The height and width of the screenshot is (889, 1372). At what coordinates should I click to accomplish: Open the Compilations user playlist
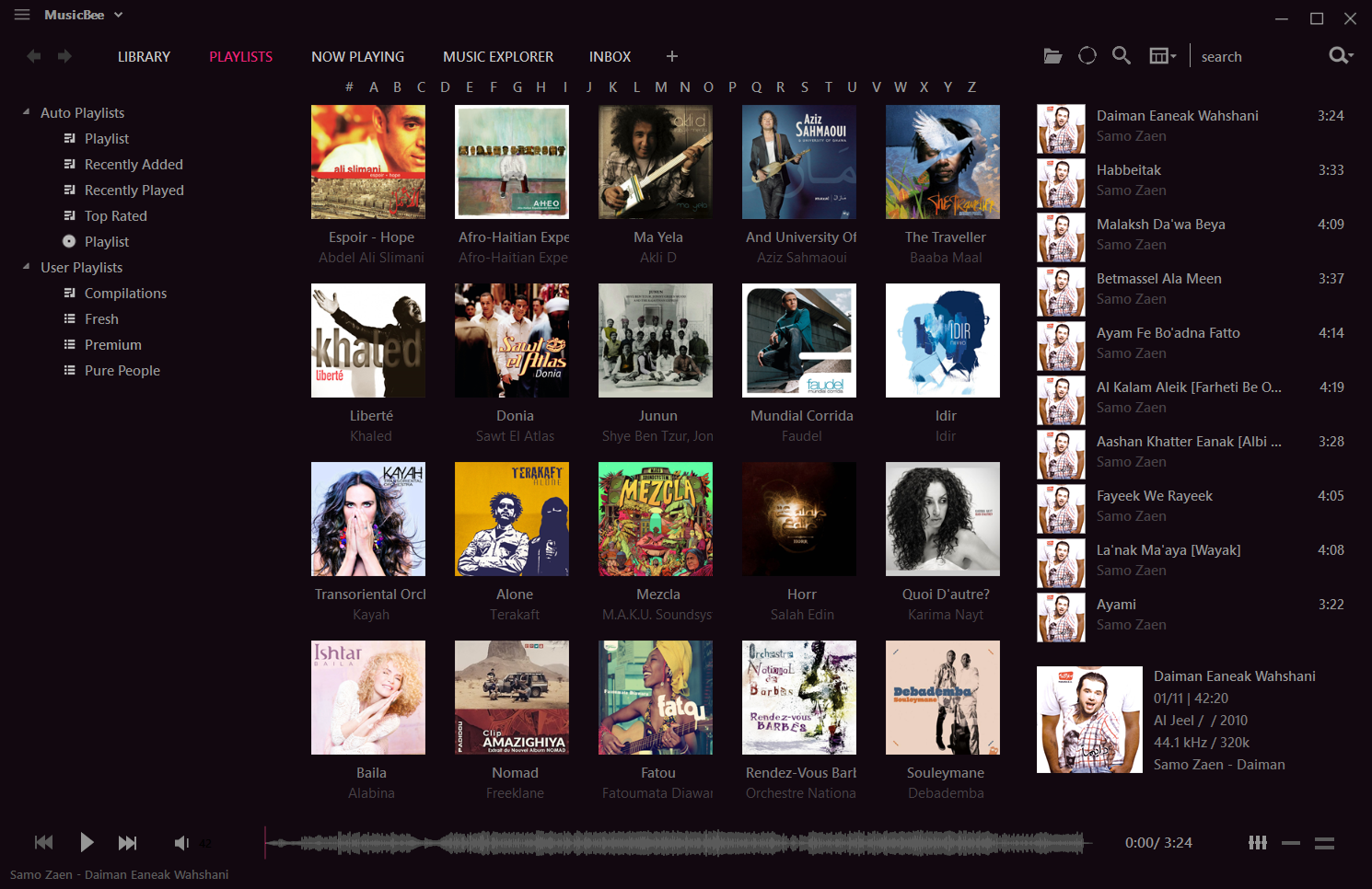(125, 293)
